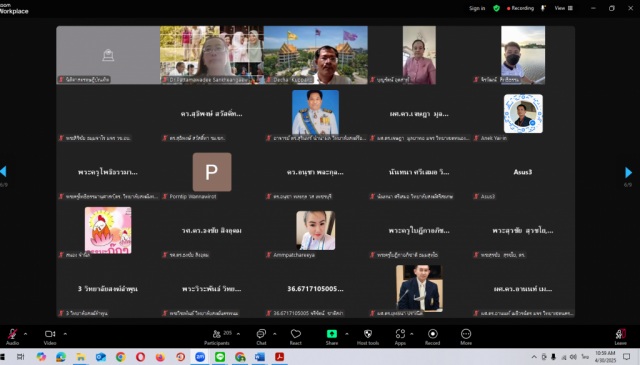The image size is (640, 365).
Task: Select Porntip Wannawirot's tile with letter P
Action: pos(212,172)
